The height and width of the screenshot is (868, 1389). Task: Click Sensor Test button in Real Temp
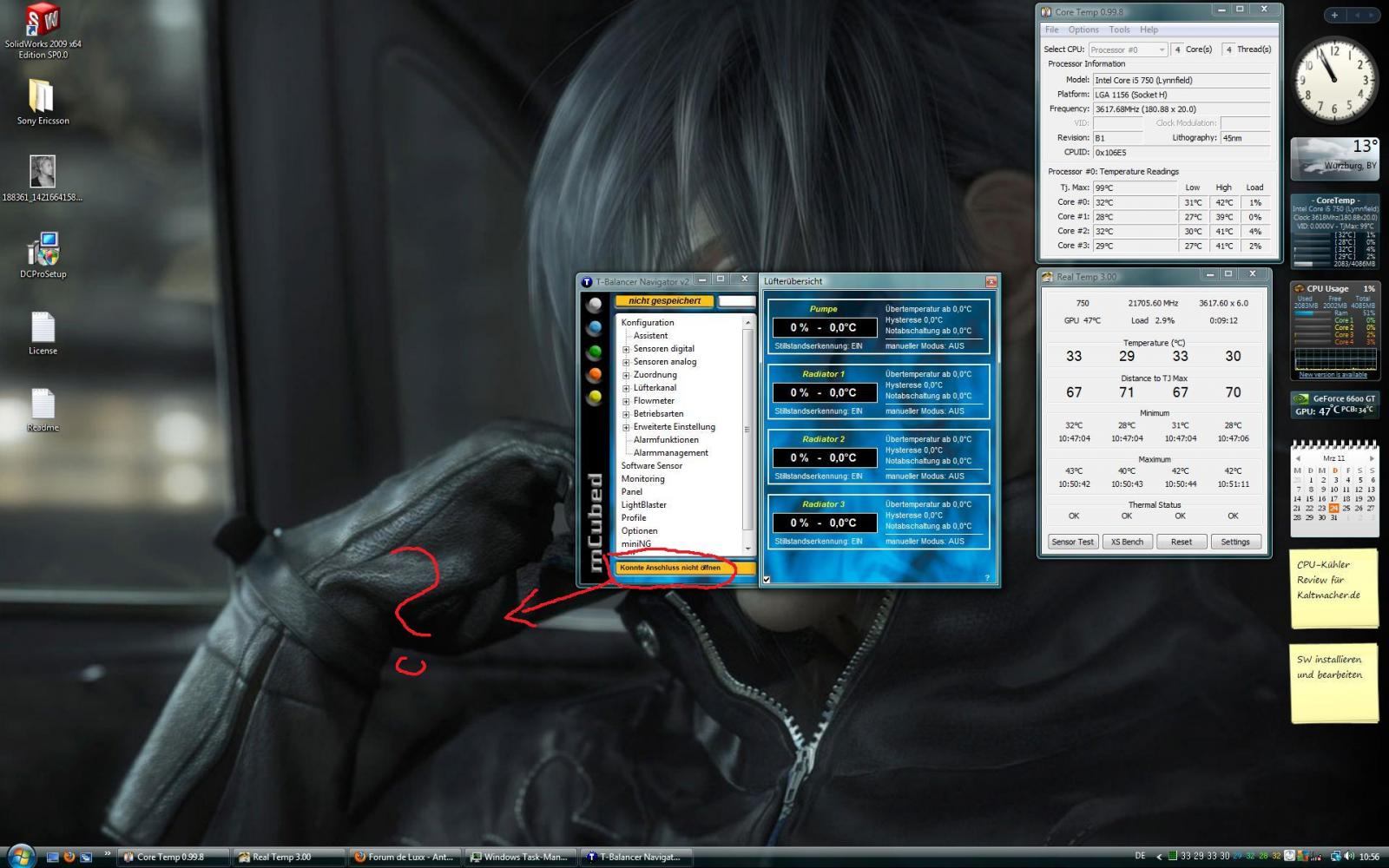[1072, 542]
